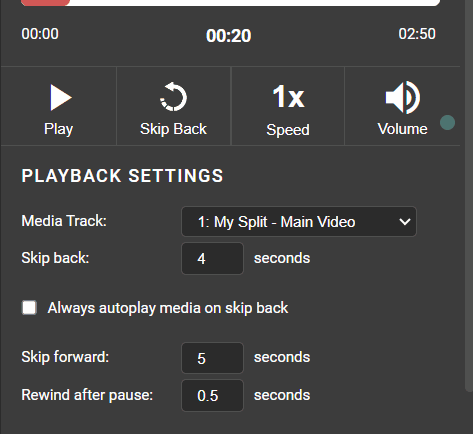Enable Always autoplay media on skip back
473x434 pixels.
(x=29, y=307)
